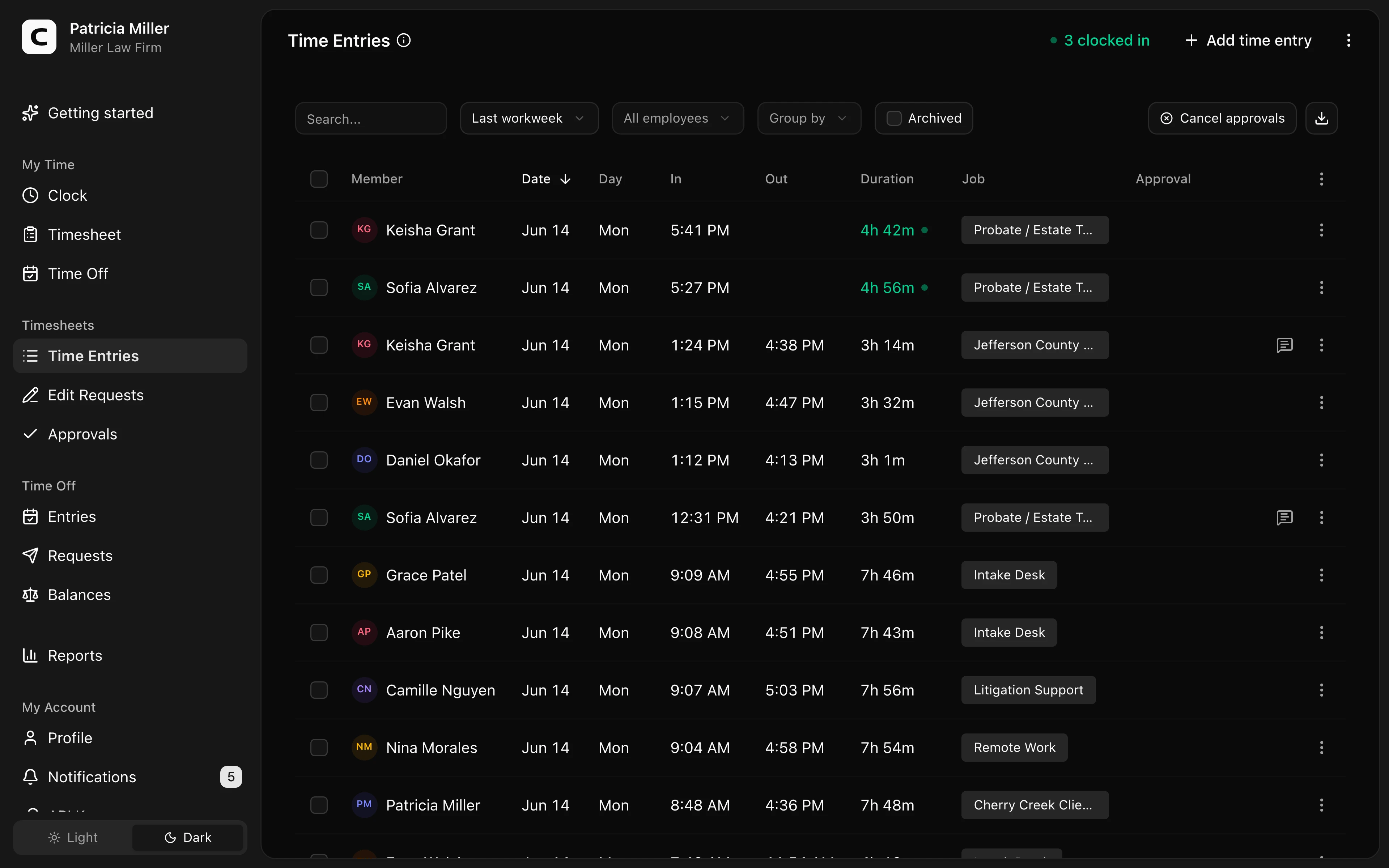The image size is (1389, 868).
Task: Expand the Group by dropdown
Action: [x=809, y=118]
